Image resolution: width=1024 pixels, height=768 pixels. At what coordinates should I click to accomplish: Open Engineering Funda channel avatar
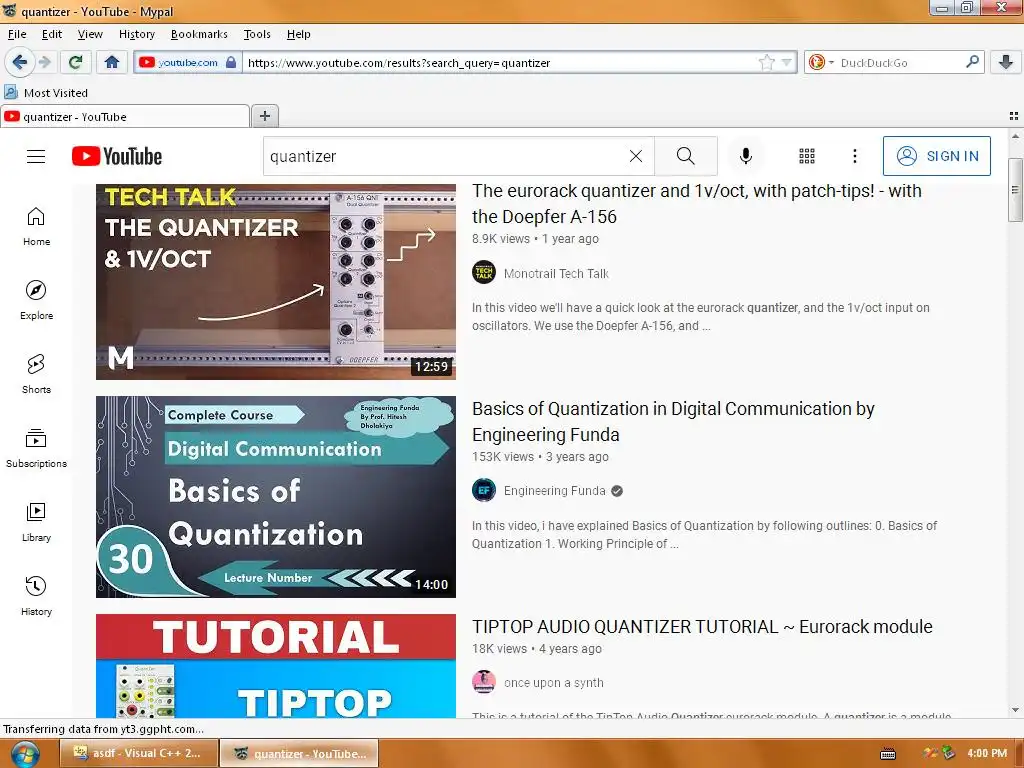coord(484,490)
